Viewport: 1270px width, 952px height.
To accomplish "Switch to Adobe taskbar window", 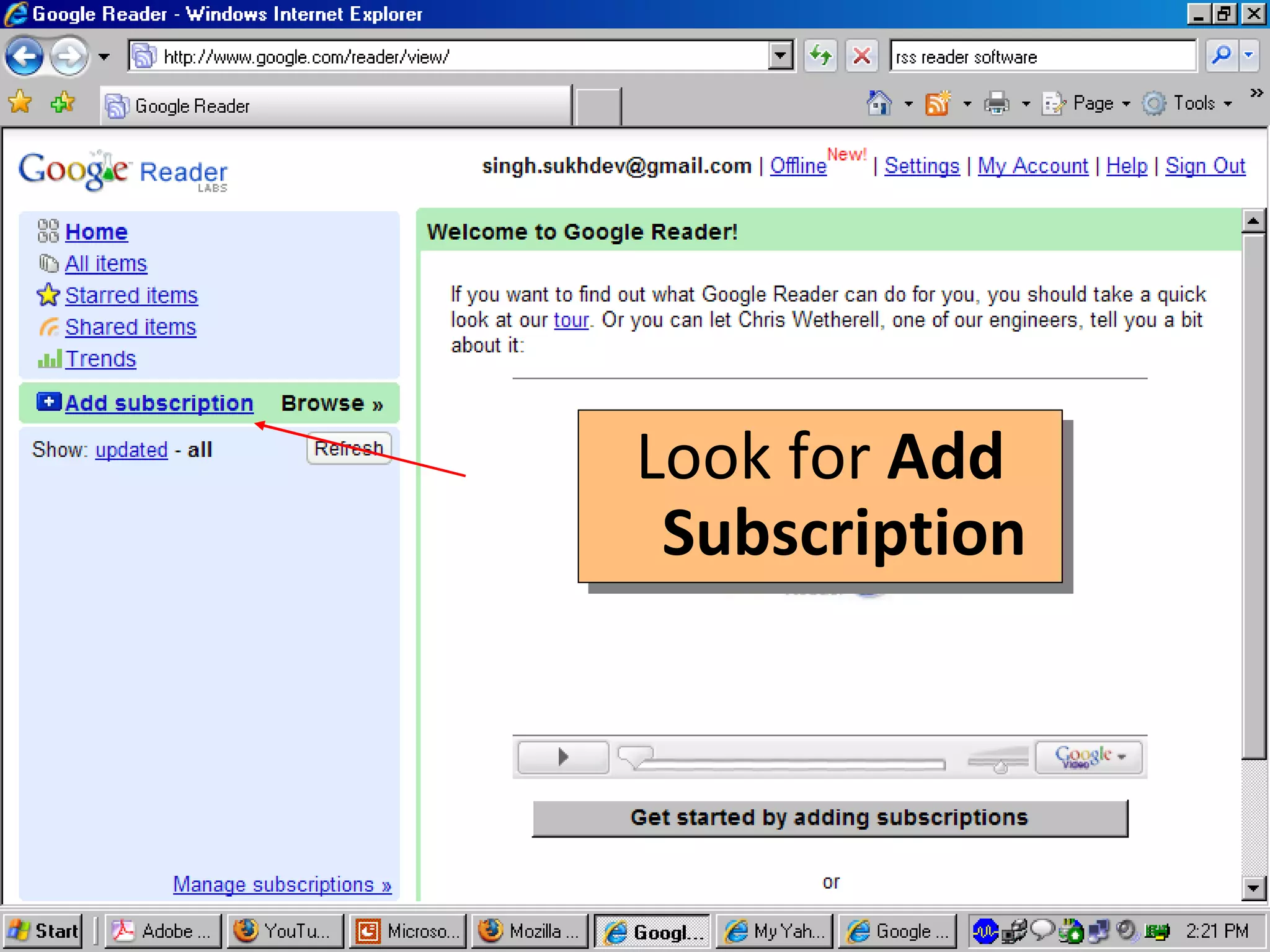I will (x=162, y=931).
